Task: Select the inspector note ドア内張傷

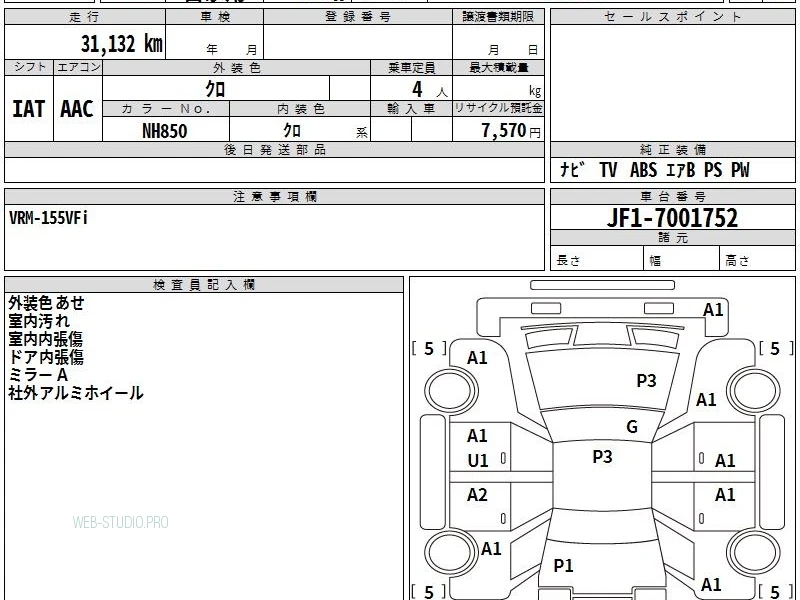Action: pos(45,357)
